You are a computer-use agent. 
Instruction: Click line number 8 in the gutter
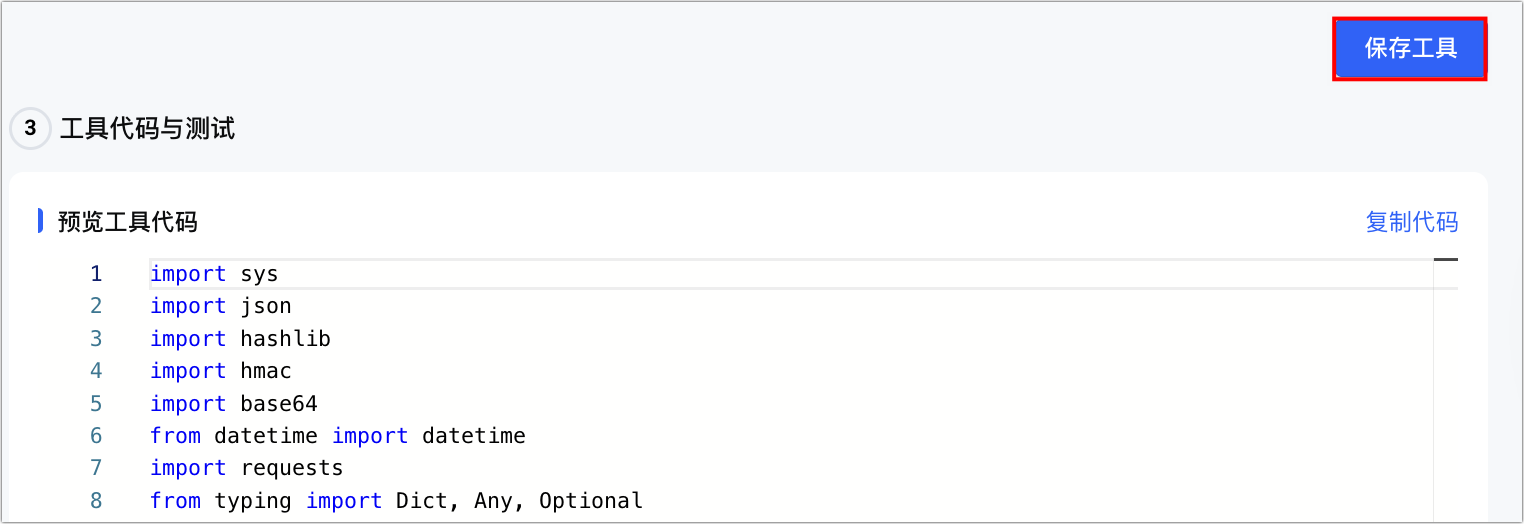click(96, 501)
